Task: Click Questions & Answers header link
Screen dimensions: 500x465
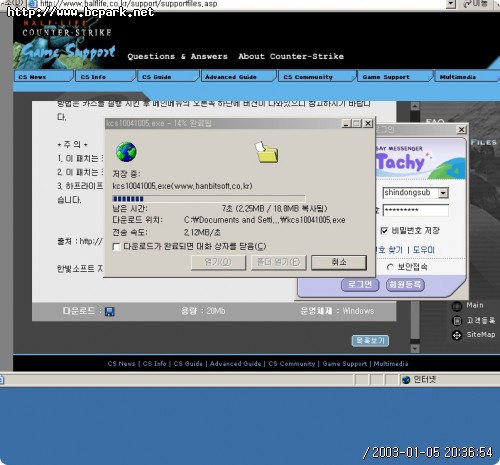Action: tap(177, 56)
